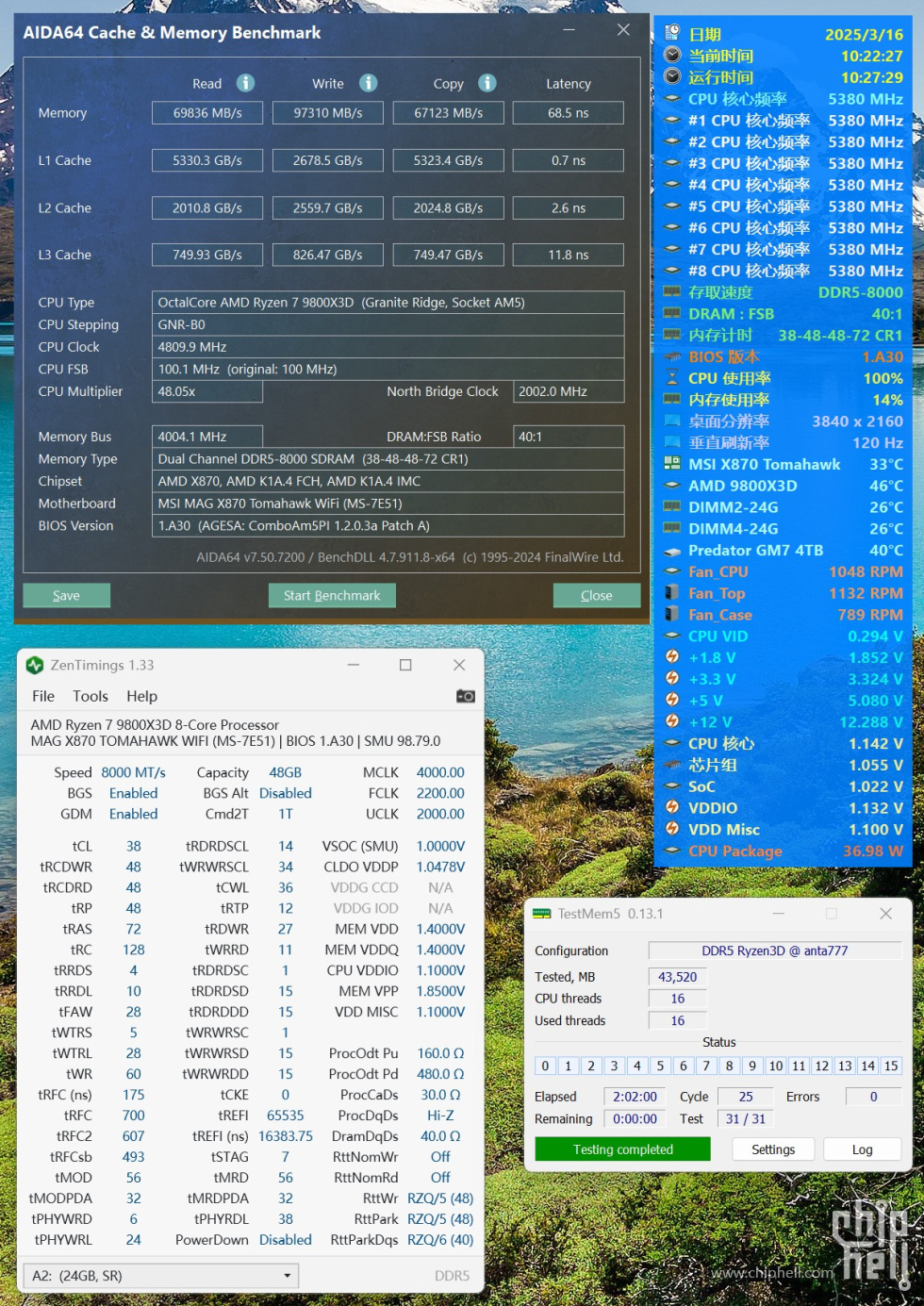Click thread status box 0 in TestMem5
Viewport: 924px width, 1306px height.
tap(545, 1066)
